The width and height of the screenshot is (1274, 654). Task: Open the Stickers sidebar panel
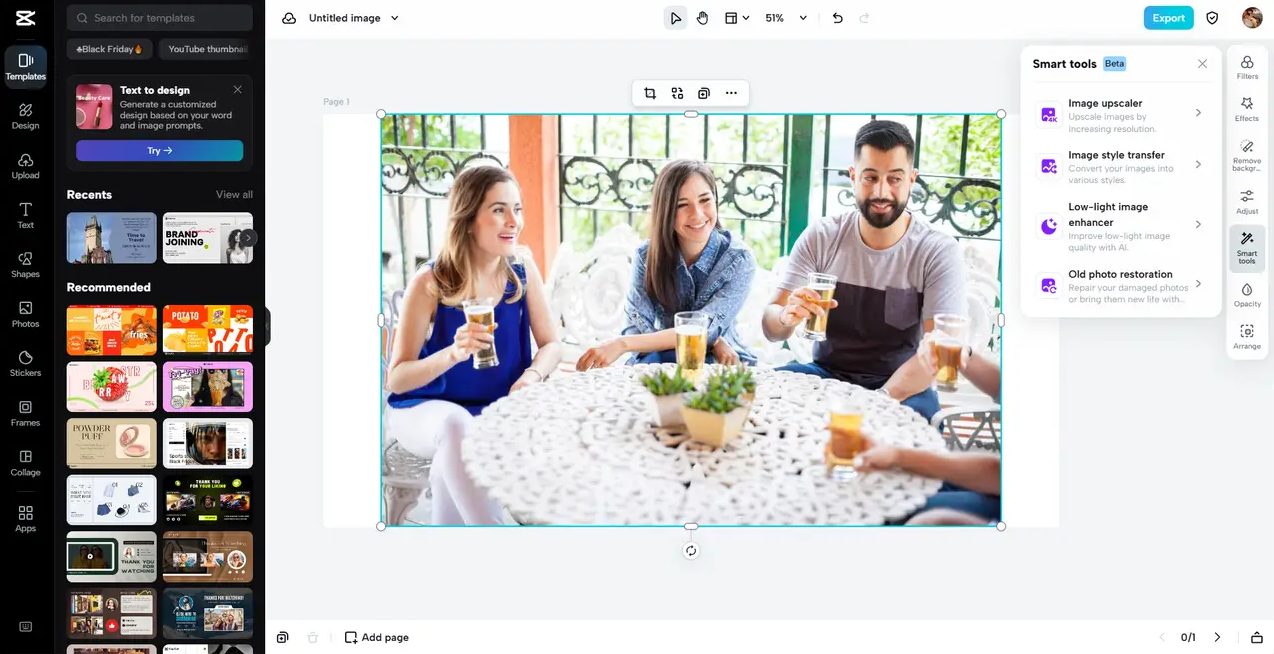[x=25, y=364]
